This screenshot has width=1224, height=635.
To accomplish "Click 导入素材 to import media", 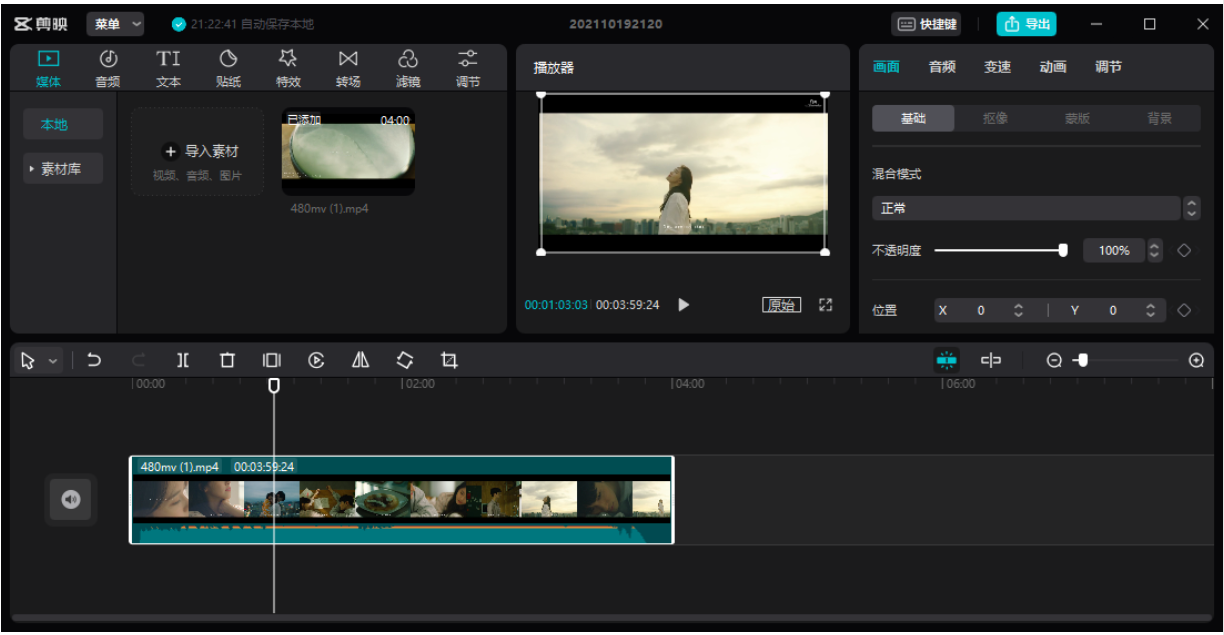I will tap(199, 152).
